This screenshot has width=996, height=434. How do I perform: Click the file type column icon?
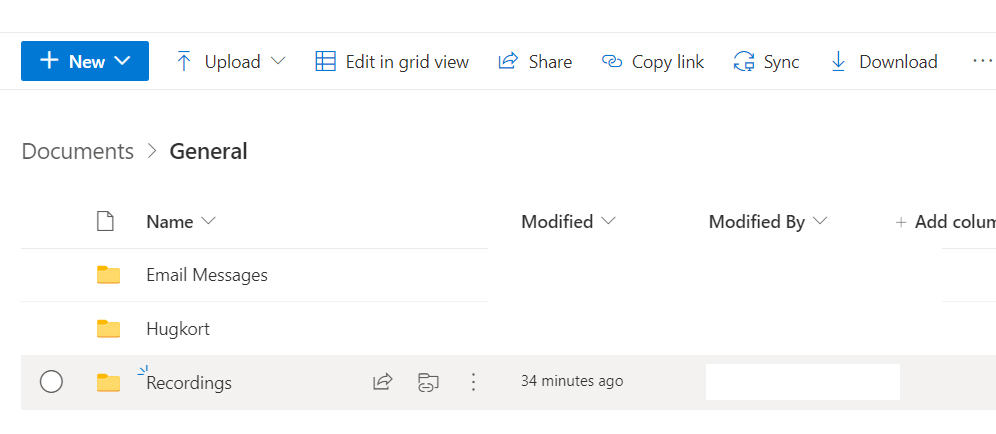[105, 222]
